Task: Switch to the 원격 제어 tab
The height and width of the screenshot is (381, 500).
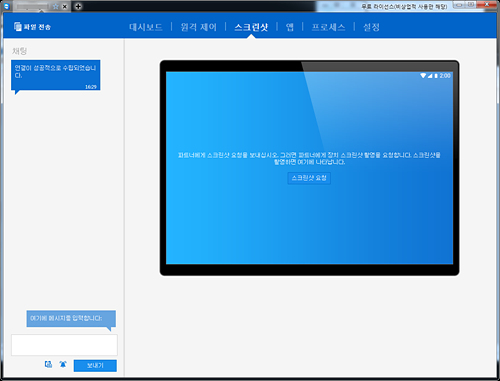Action: (199, 27)
